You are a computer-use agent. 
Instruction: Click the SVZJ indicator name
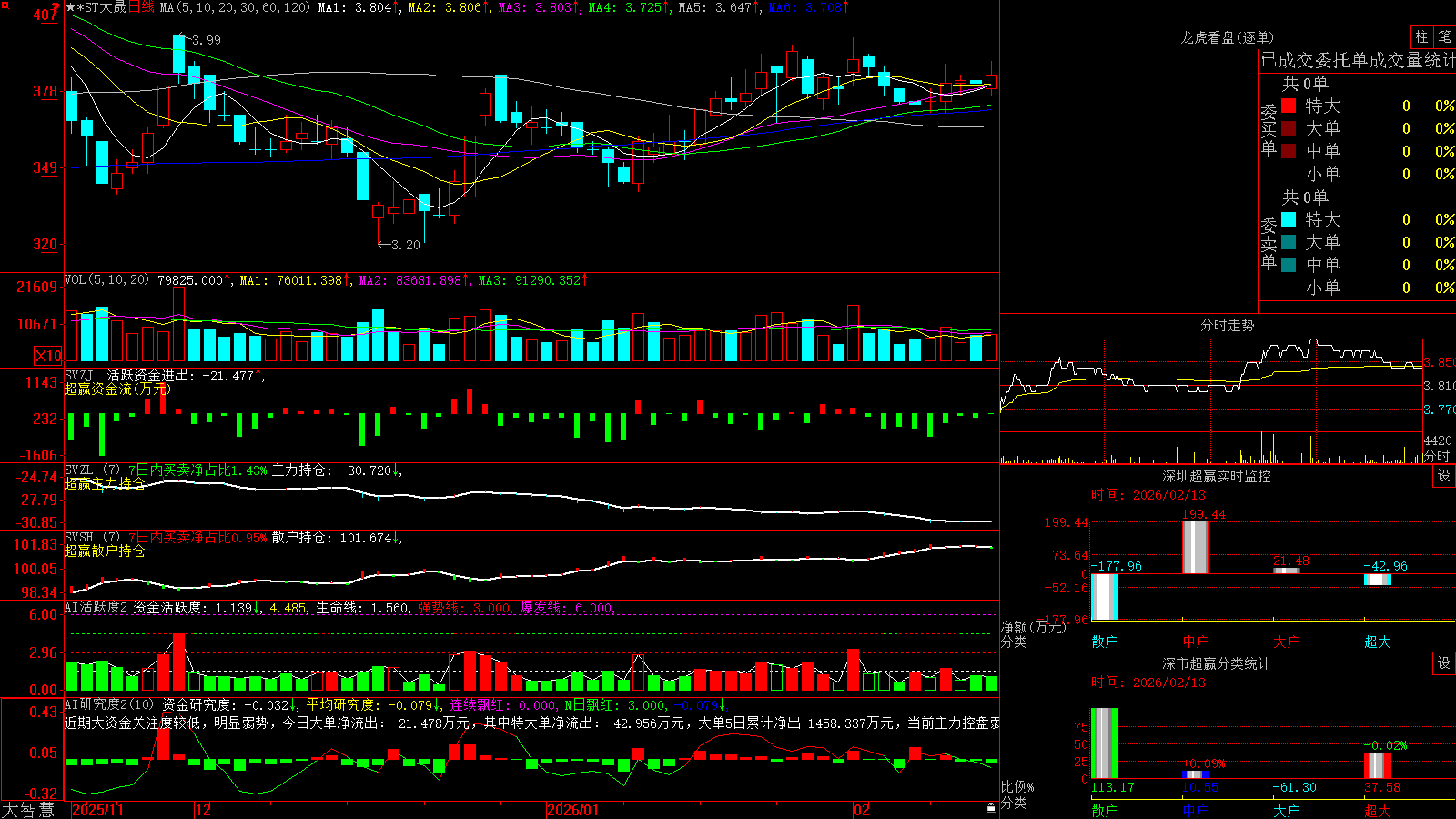pos(78,375)
